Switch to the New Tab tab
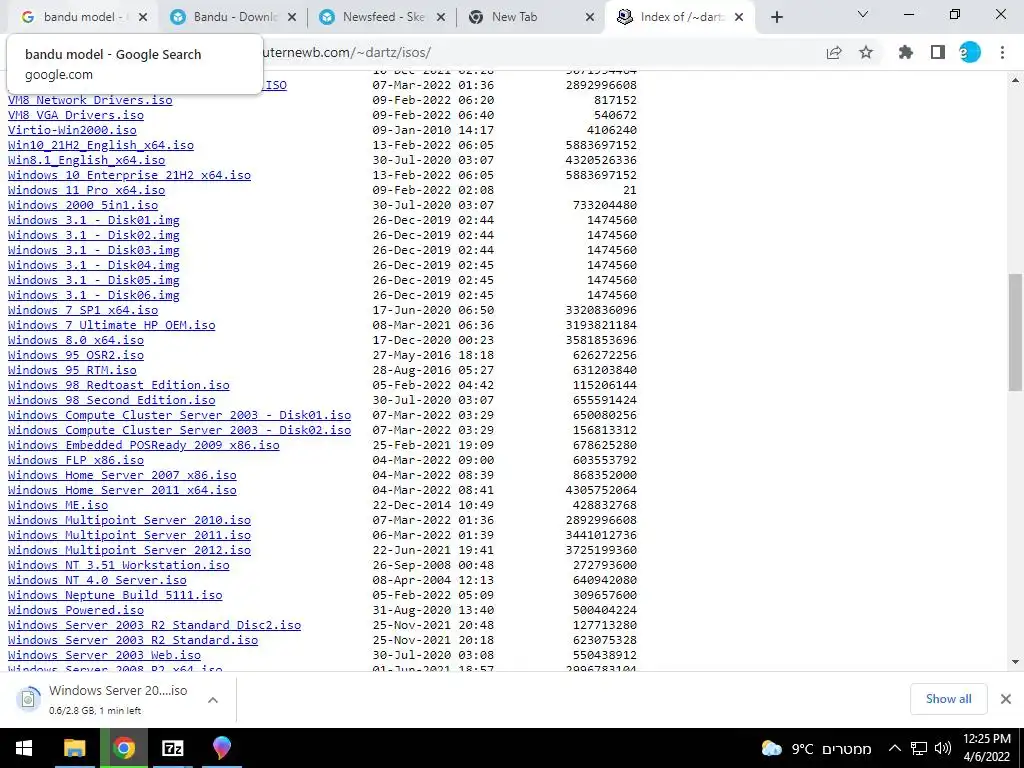 tap(531, 18)
